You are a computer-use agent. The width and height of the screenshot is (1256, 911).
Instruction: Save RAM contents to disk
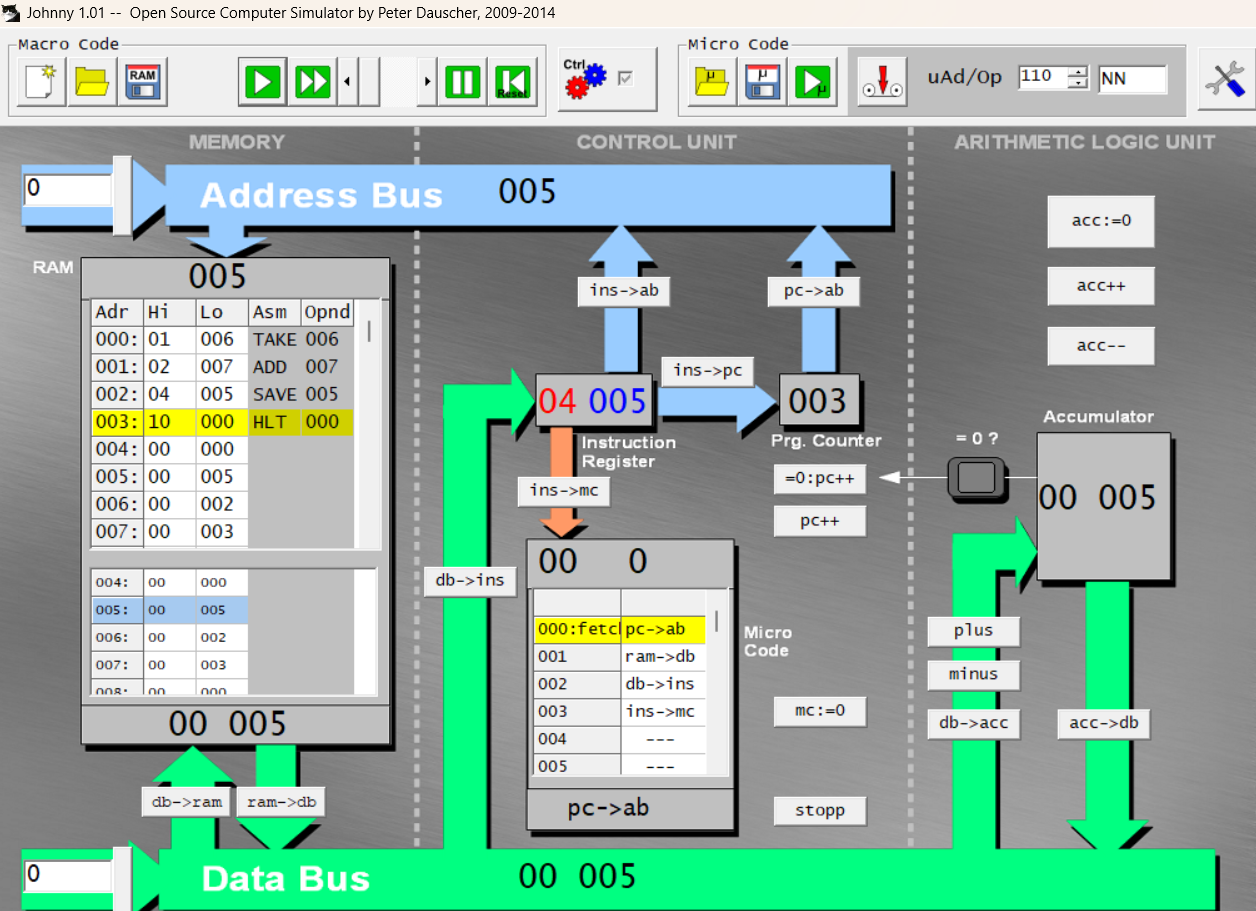(144, 81)
